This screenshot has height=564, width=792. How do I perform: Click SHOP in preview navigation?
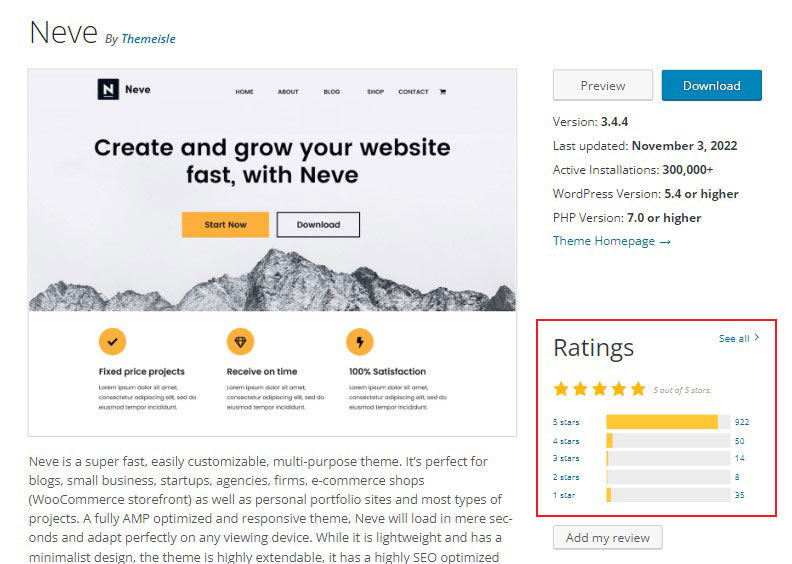coord(375,92)
